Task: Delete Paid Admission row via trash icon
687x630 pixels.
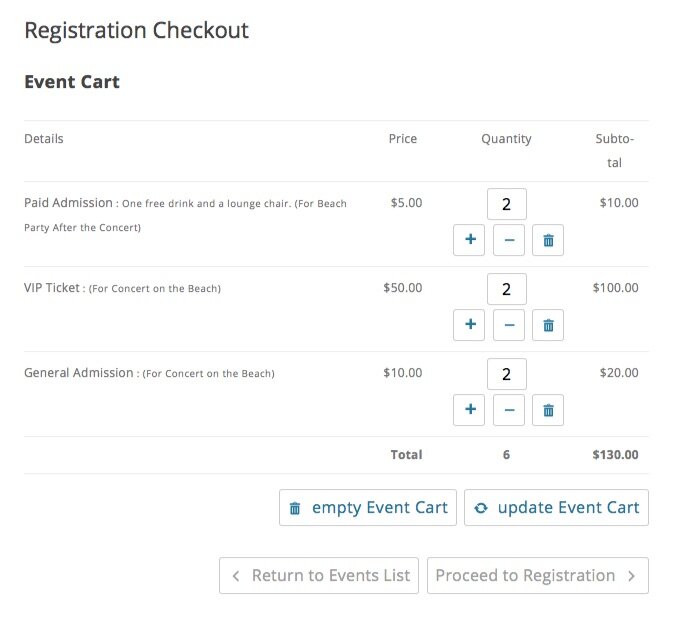Action: coord(548,240)
